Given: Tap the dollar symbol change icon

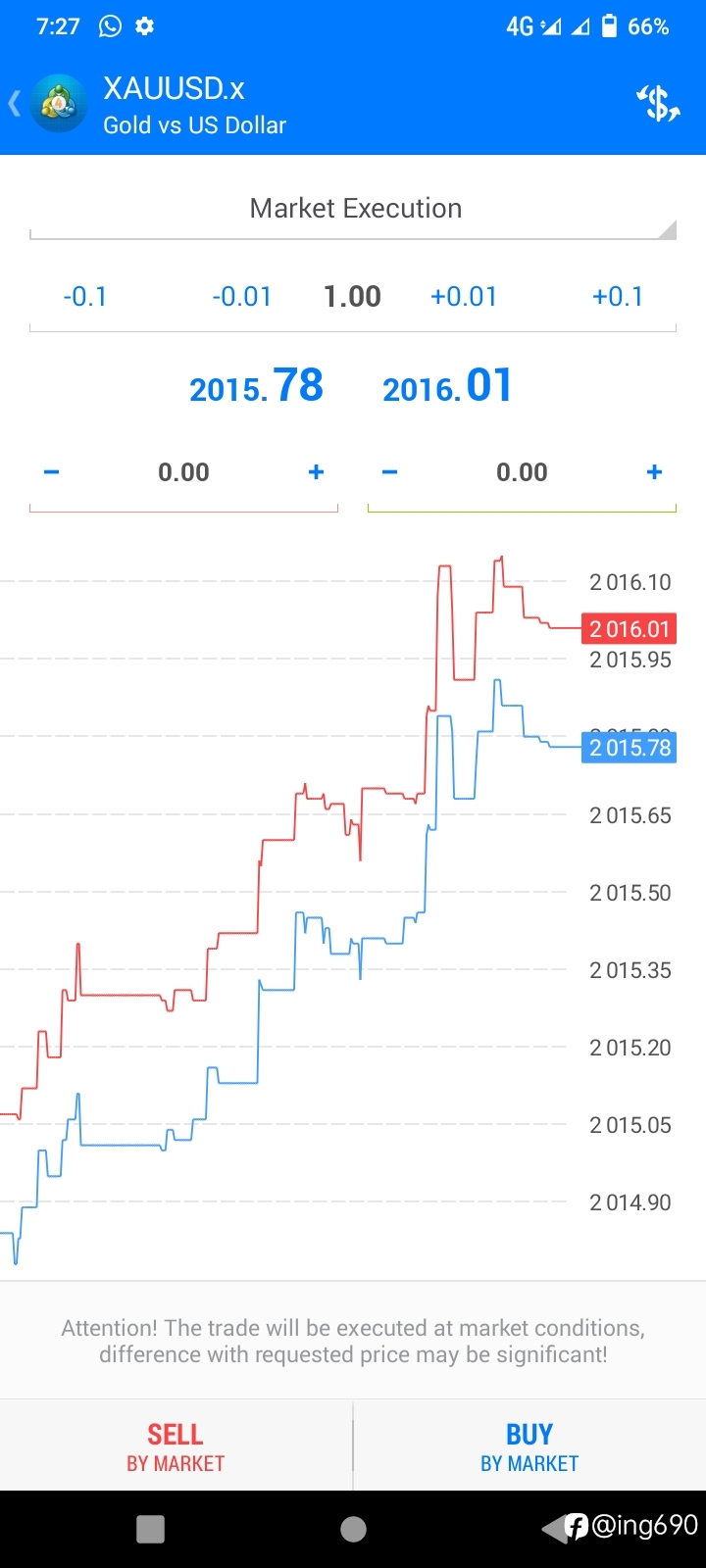Looking at the screenshot, I should (x=658, y=103).
